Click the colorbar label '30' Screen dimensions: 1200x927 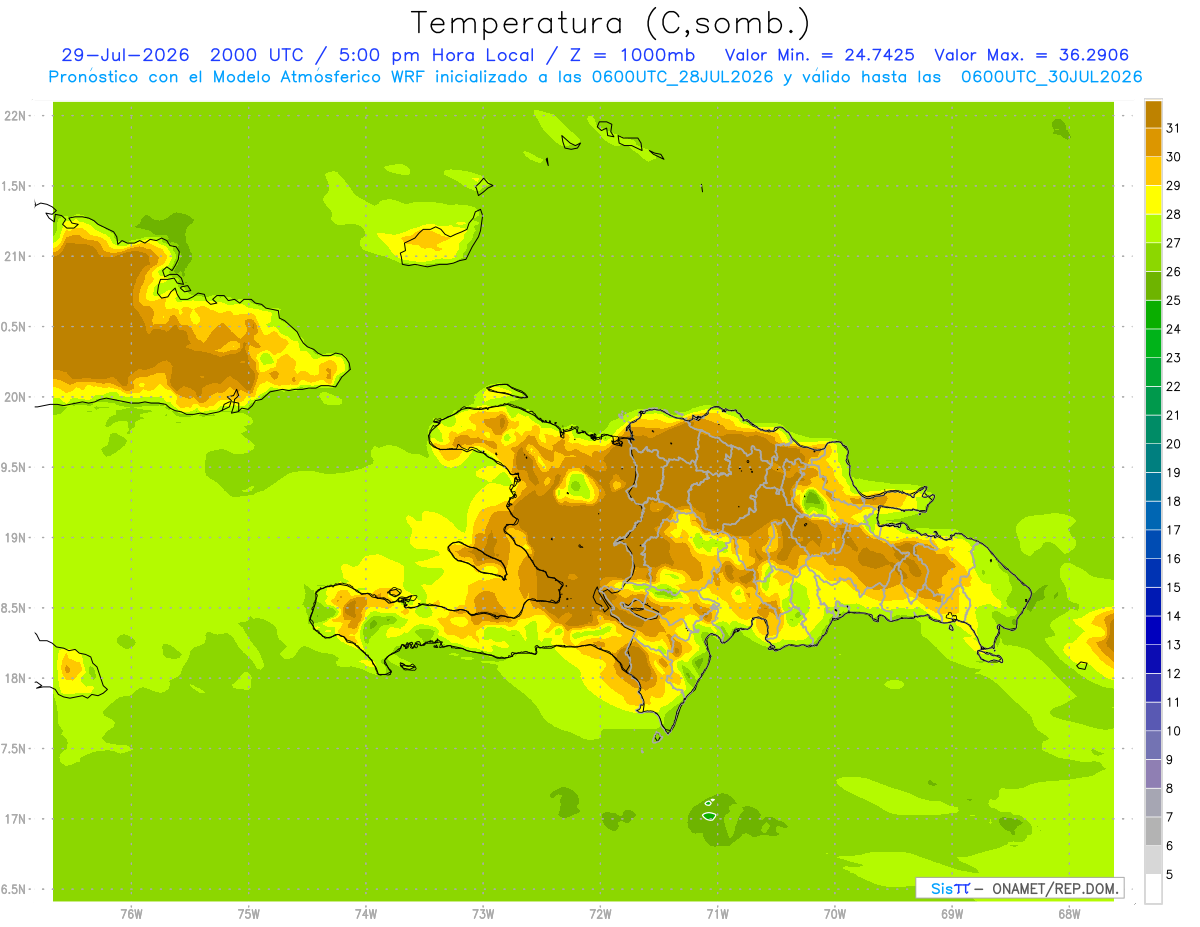(1173, 157)
